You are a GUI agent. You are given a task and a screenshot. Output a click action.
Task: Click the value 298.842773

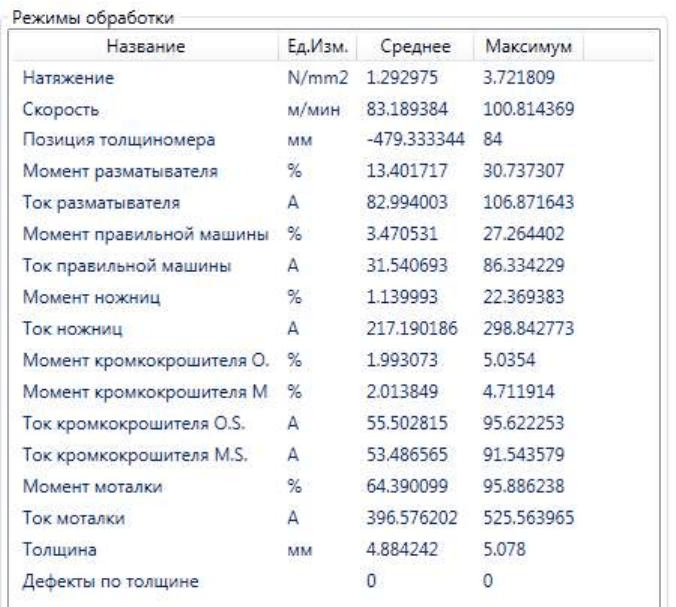tap(529, 328)
